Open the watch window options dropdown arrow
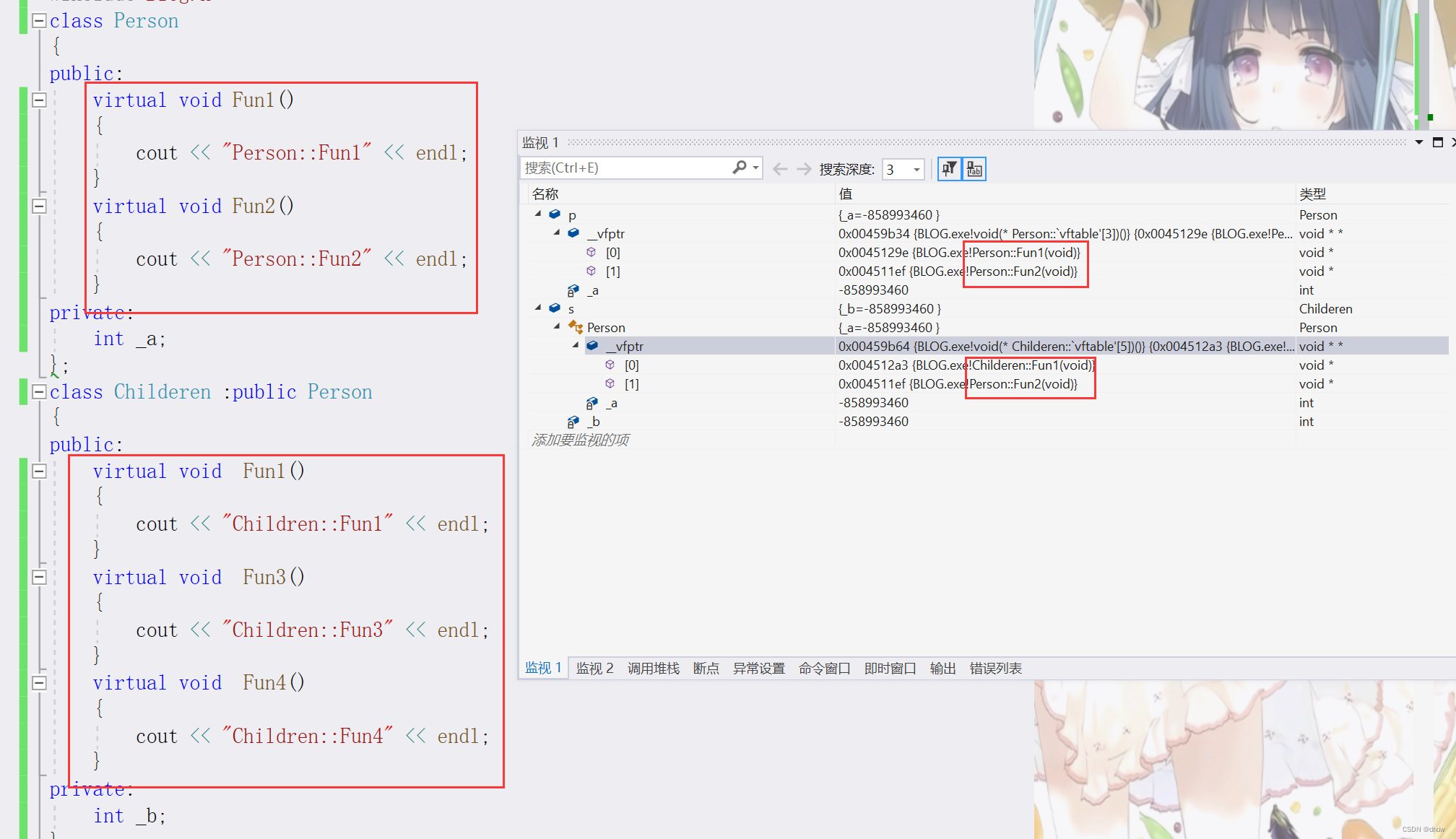The height and width of the screenshot is (839, 1456). coord(1418,142)
